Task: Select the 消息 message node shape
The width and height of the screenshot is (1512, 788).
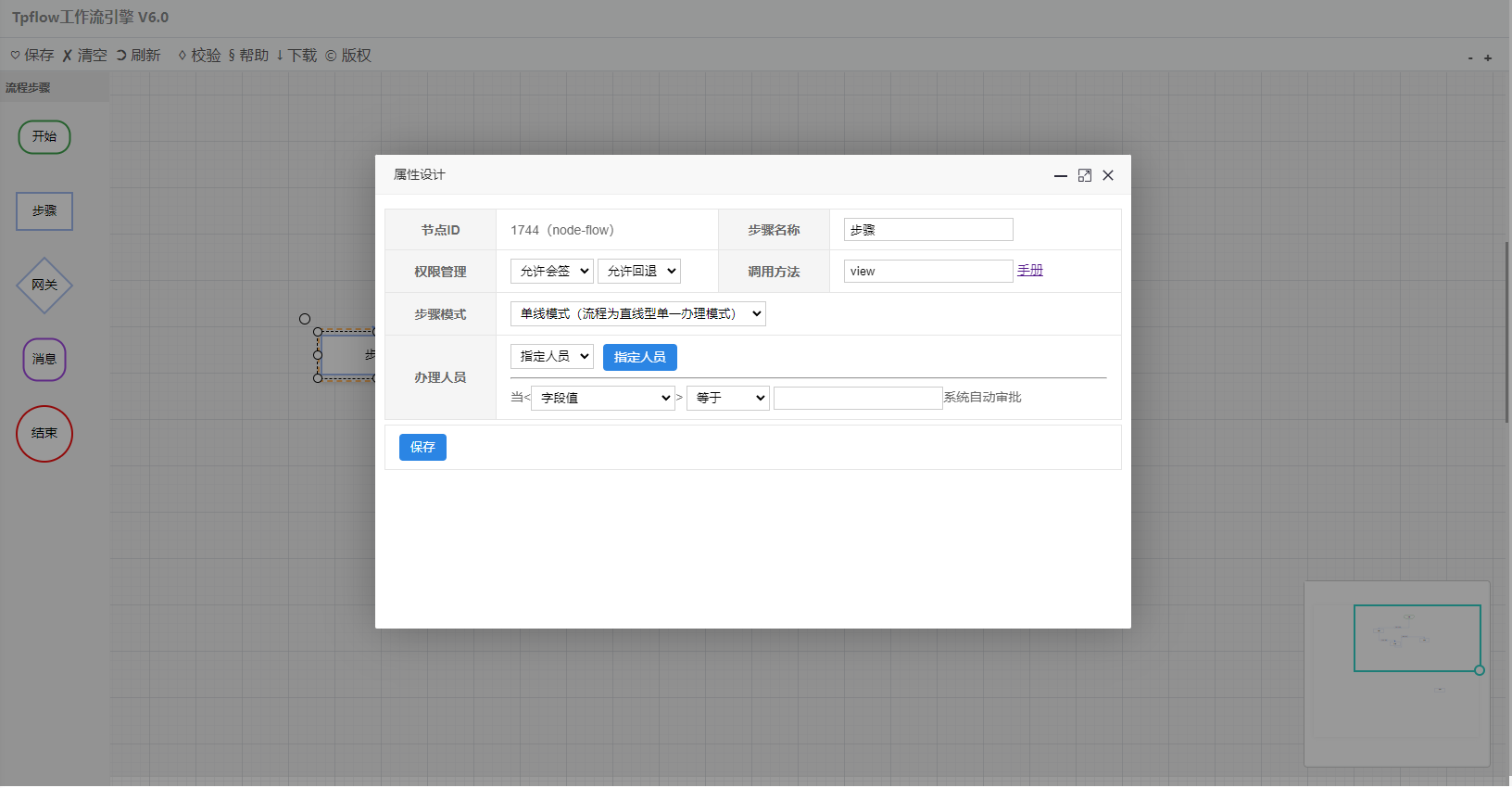Action: [44, 360]
